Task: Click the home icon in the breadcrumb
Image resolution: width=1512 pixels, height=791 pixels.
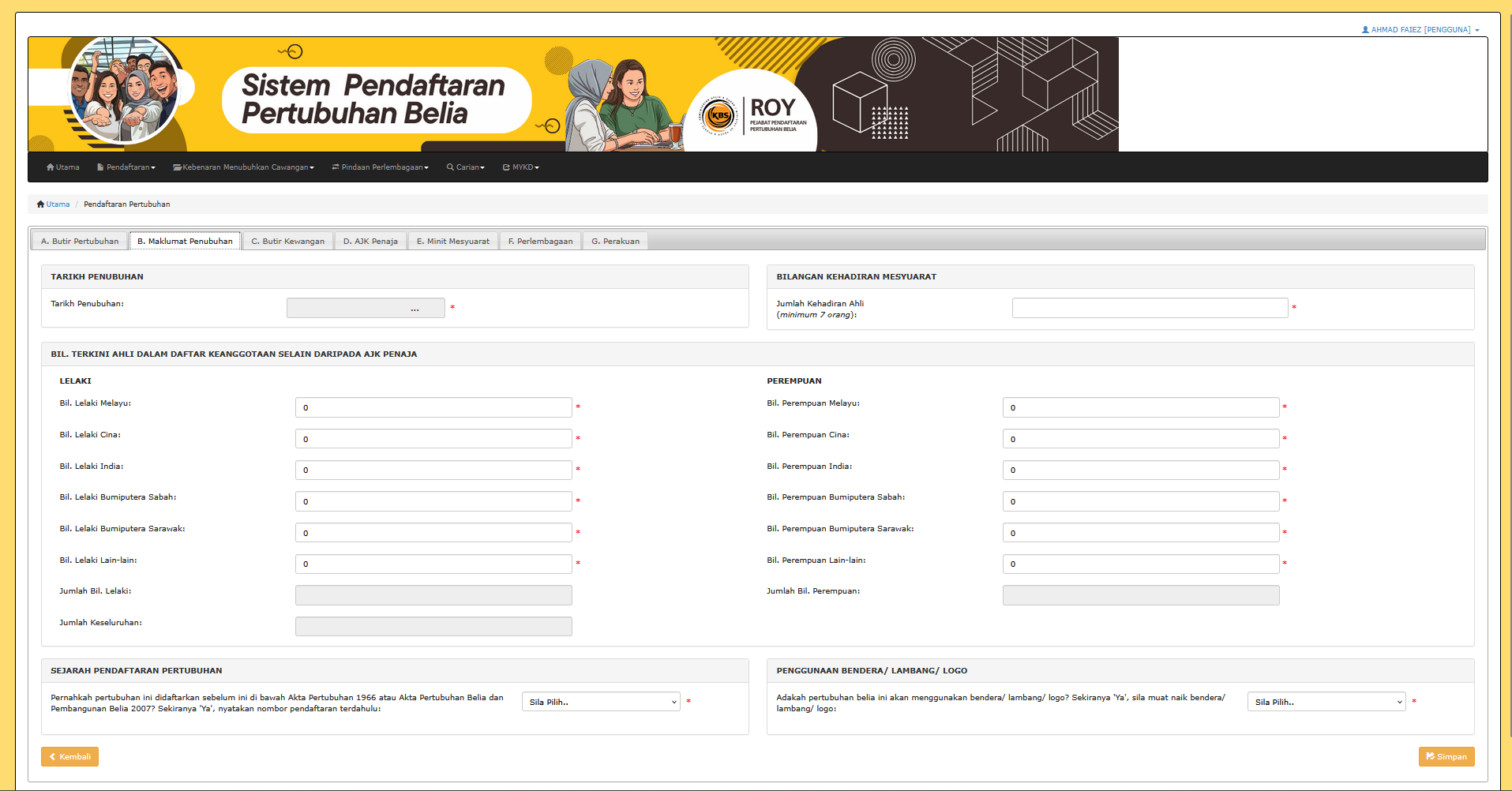Action: (x=40, y=204)
